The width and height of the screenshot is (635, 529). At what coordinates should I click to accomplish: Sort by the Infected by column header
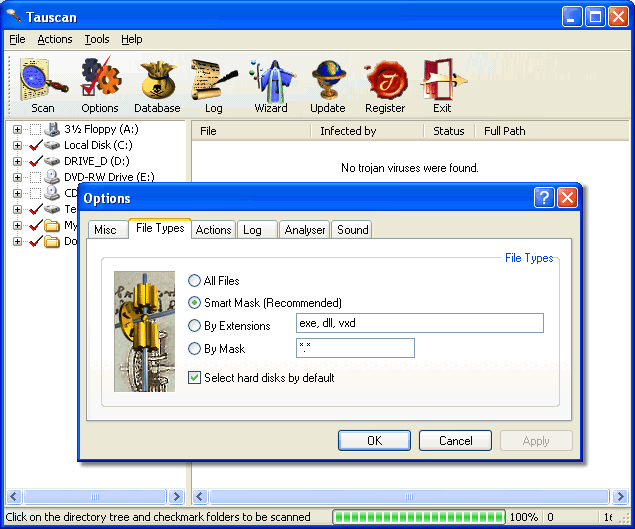pyautogui.click(x=367, y=131)
